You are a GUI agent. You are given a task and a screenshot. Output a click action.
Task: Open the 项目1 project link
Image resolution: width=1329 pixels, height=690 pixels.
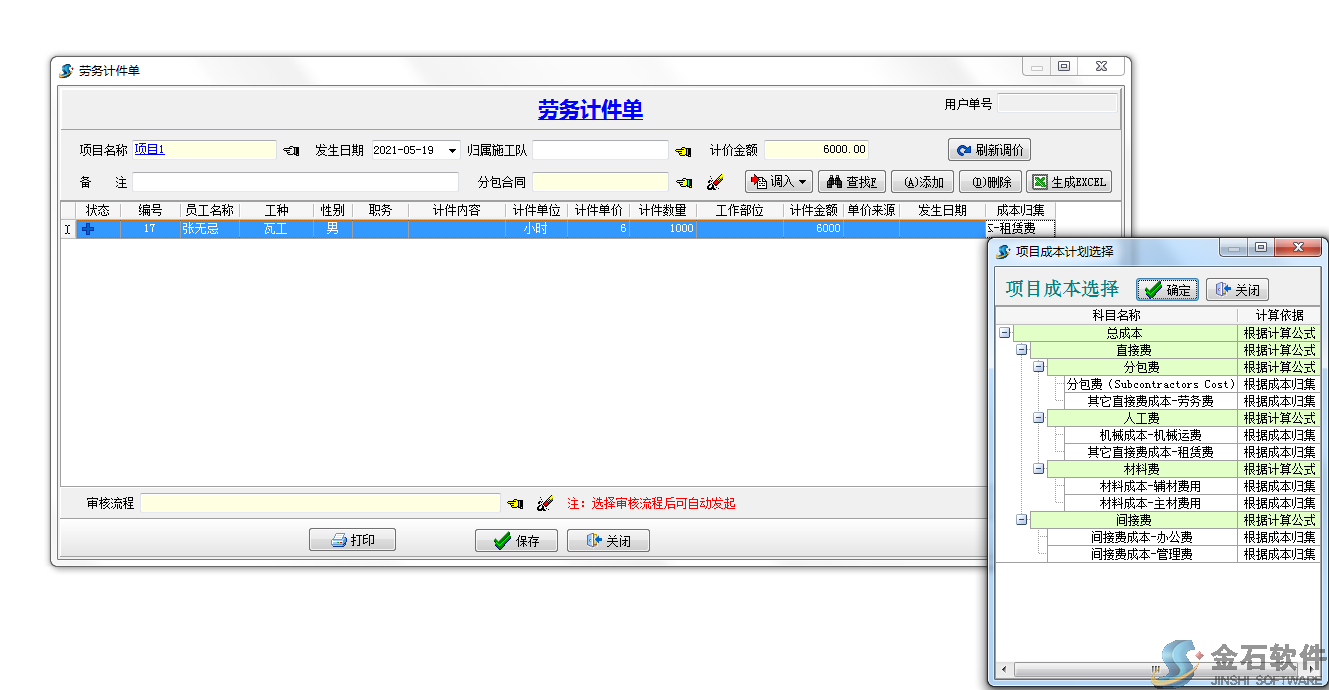tap(150, 148)
